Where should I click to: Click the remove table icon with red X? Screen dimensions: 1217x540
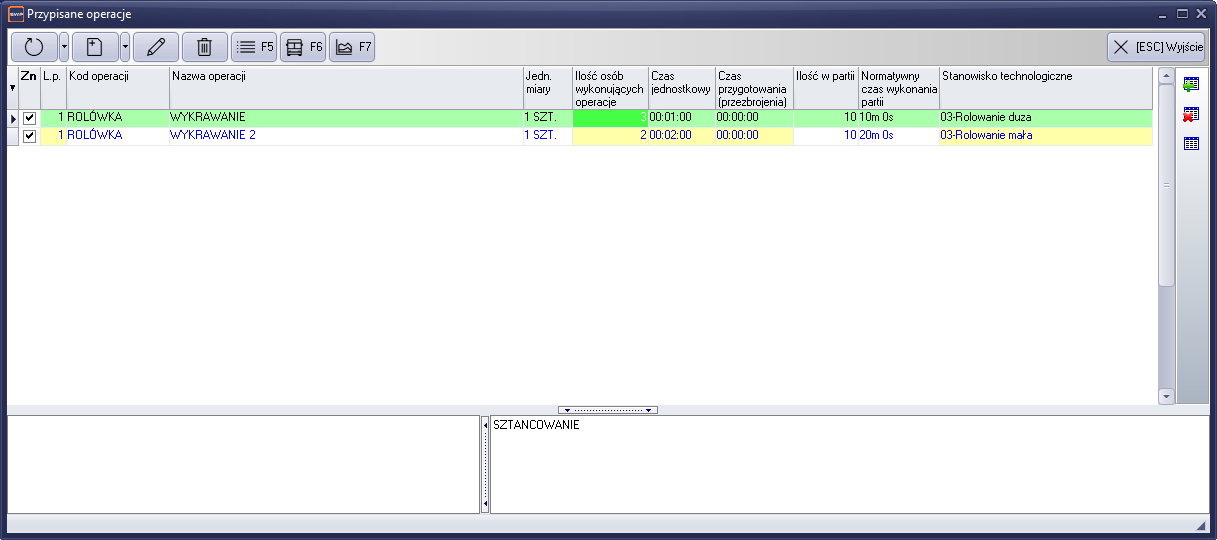point(1191,114)
